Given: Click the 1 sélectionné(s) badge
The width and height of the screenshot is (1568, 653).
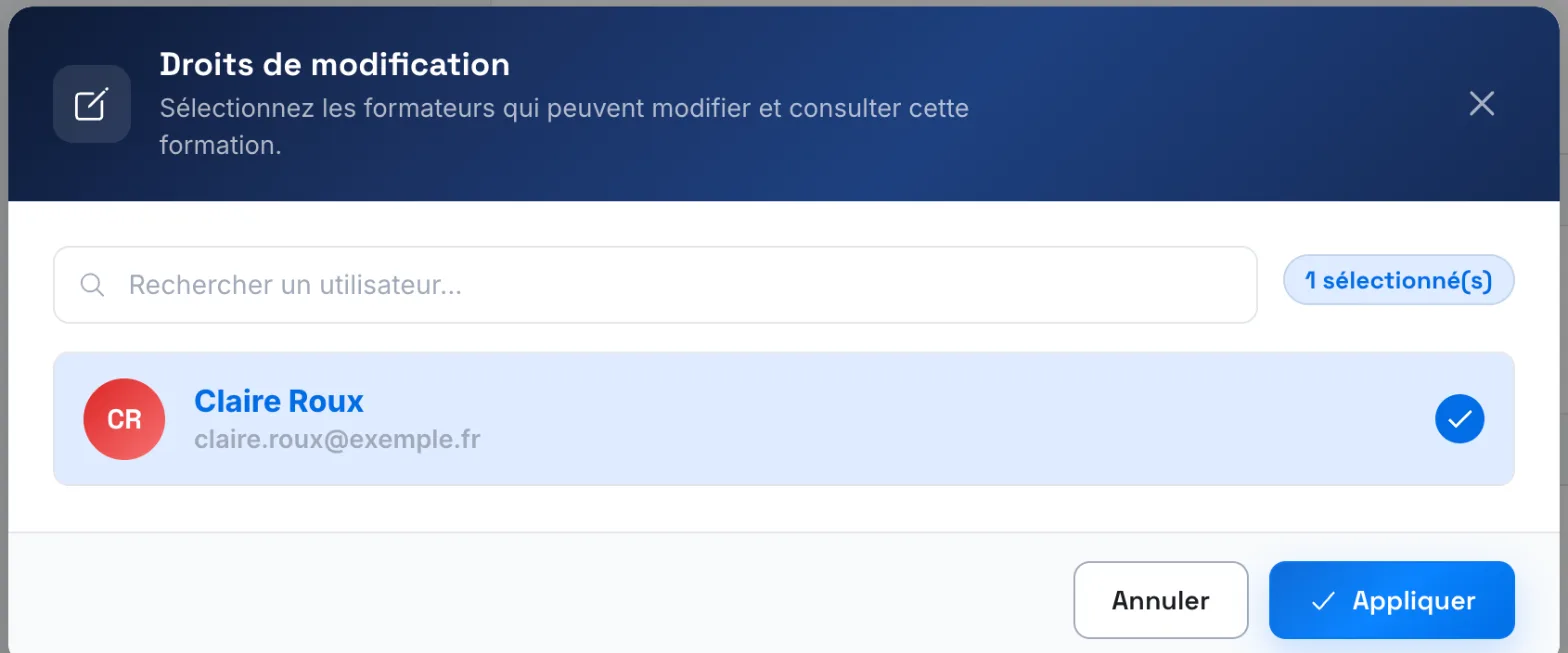Looking at the screenshot, I should tap(1398, 280).
